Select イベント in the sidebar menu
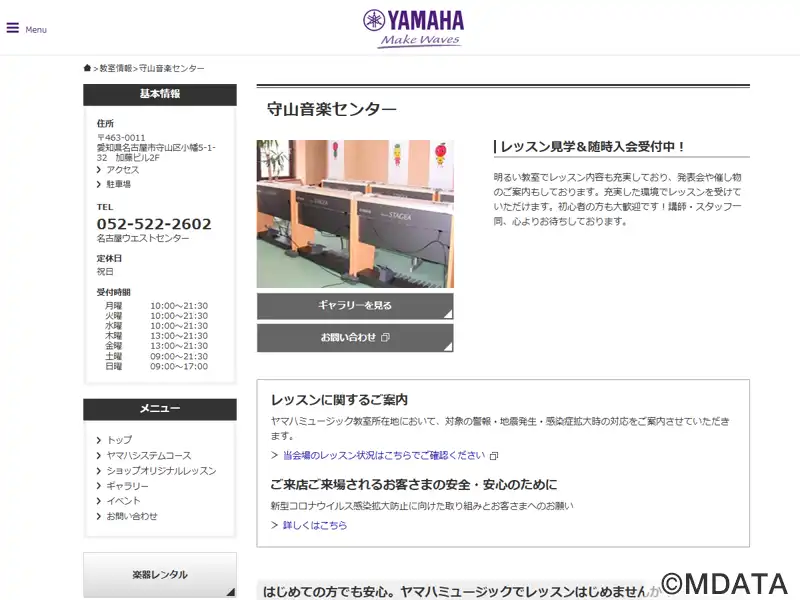The width and height of the screenshot is (800, 600). tap(123, 501)
